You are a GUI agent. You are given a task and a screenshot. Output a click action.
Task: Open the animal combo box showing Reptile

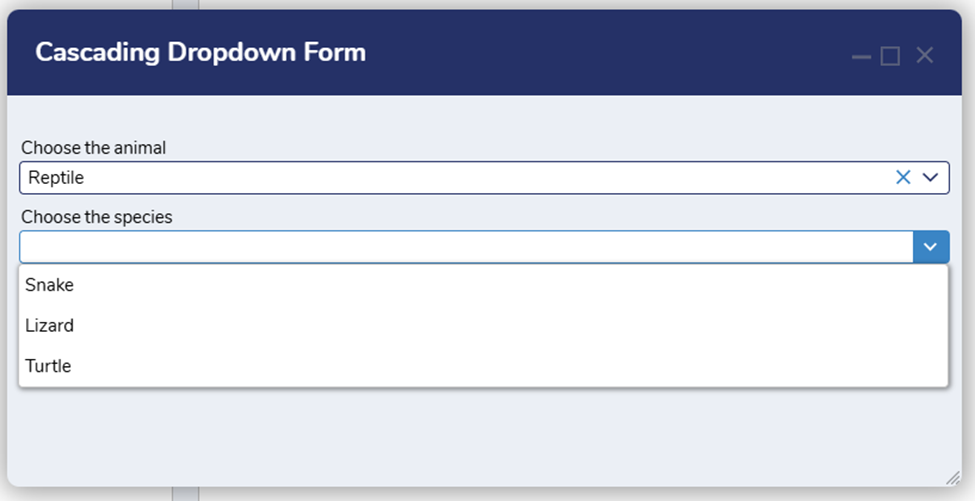point(450,177)
